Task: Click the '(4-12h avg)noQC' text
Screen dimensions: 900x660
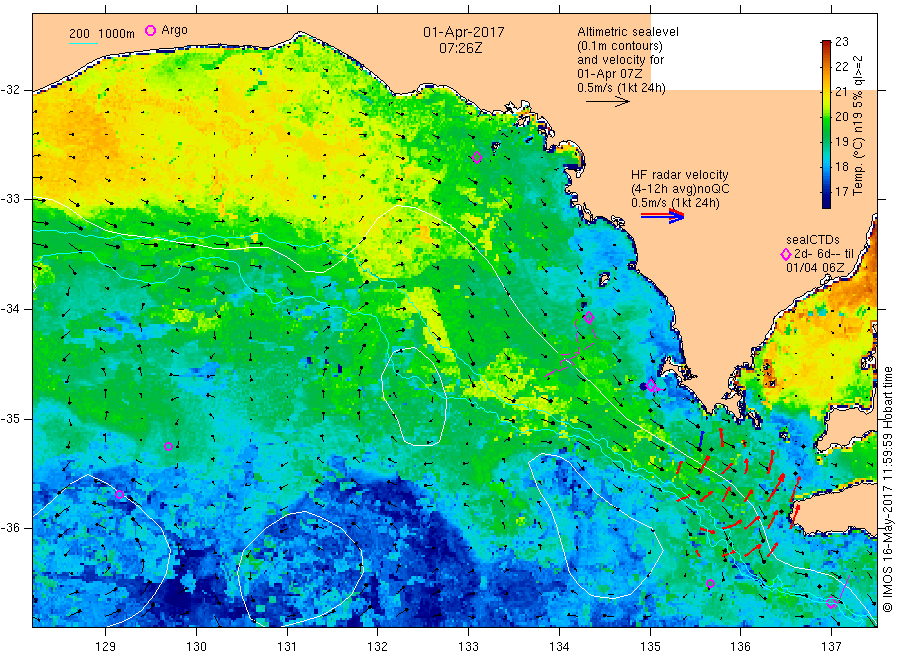Action: click(680, 189)
